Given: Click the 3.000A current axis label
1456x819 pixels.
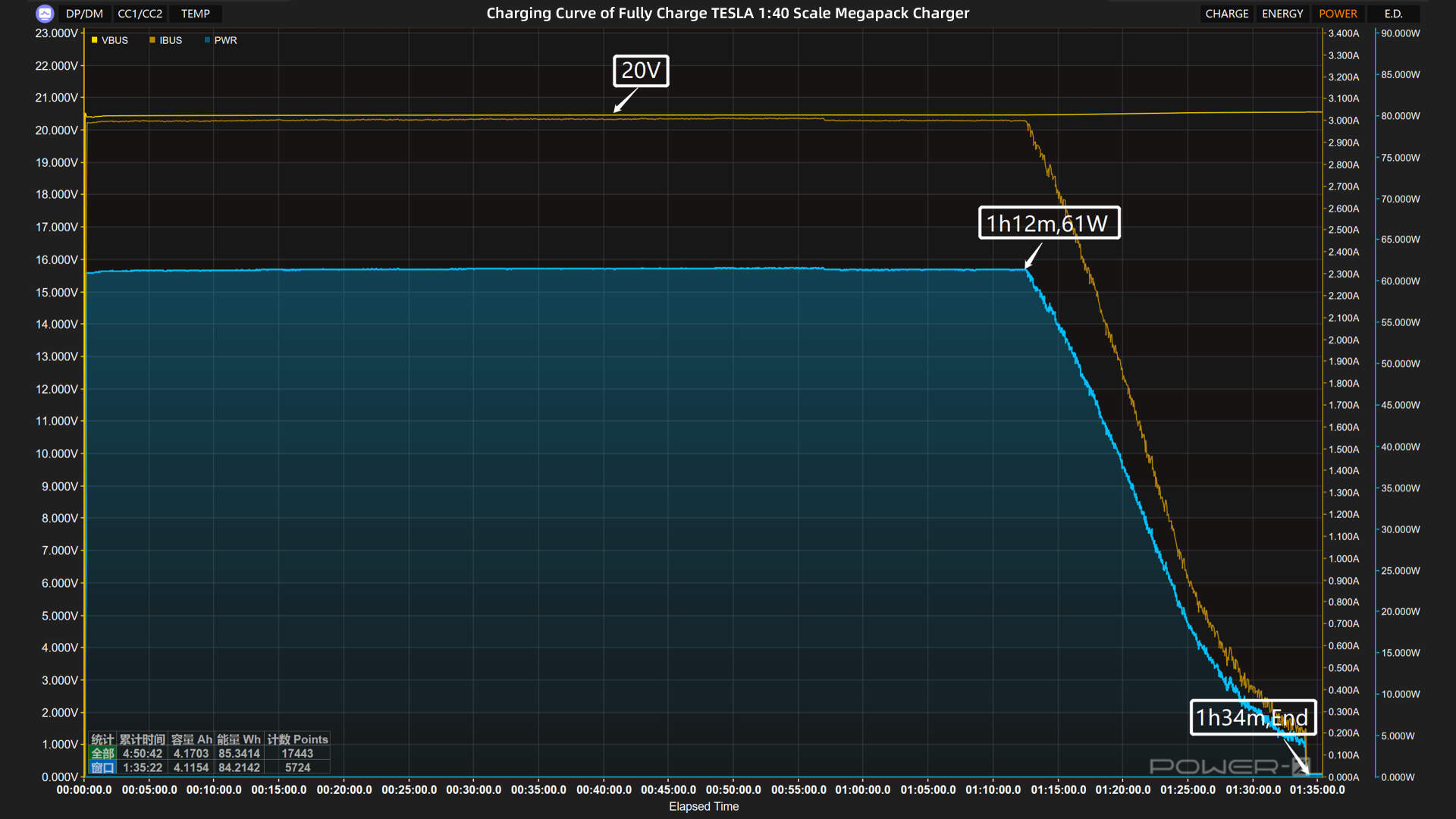Looking at the screenshot, I should pyautogui.click(x=1344, y=121).
